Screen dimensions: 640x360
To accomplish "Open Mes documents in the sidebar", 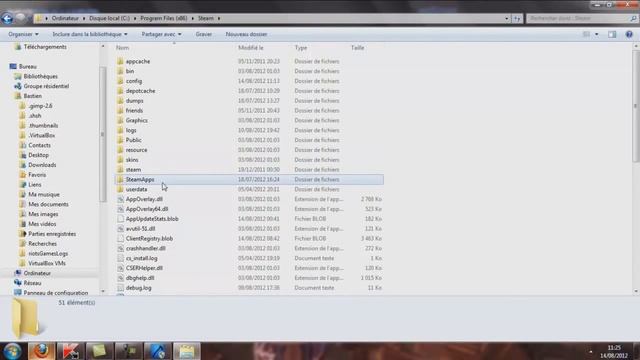I will pos(48,204).
